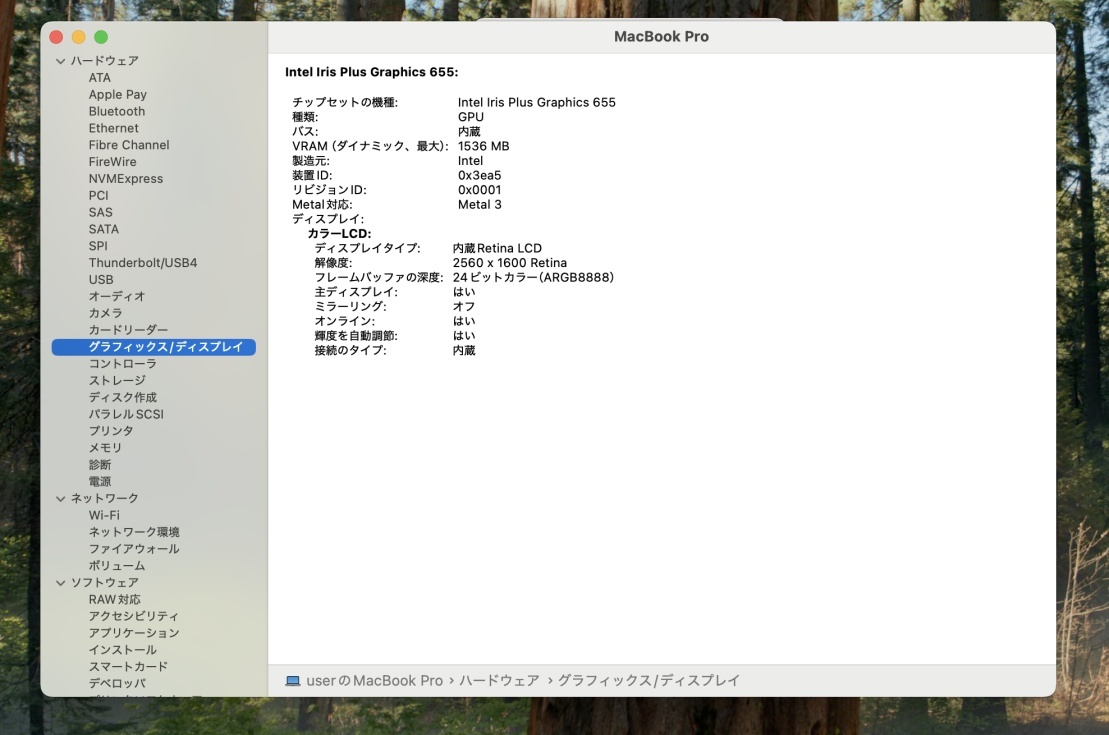Open the FireWire entry

pyautogui.click(x=112, y=162)
